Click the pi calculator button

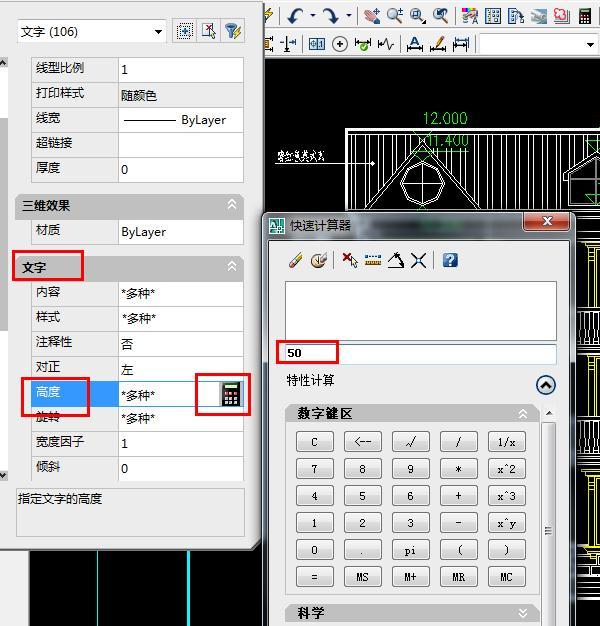[410, 550]
